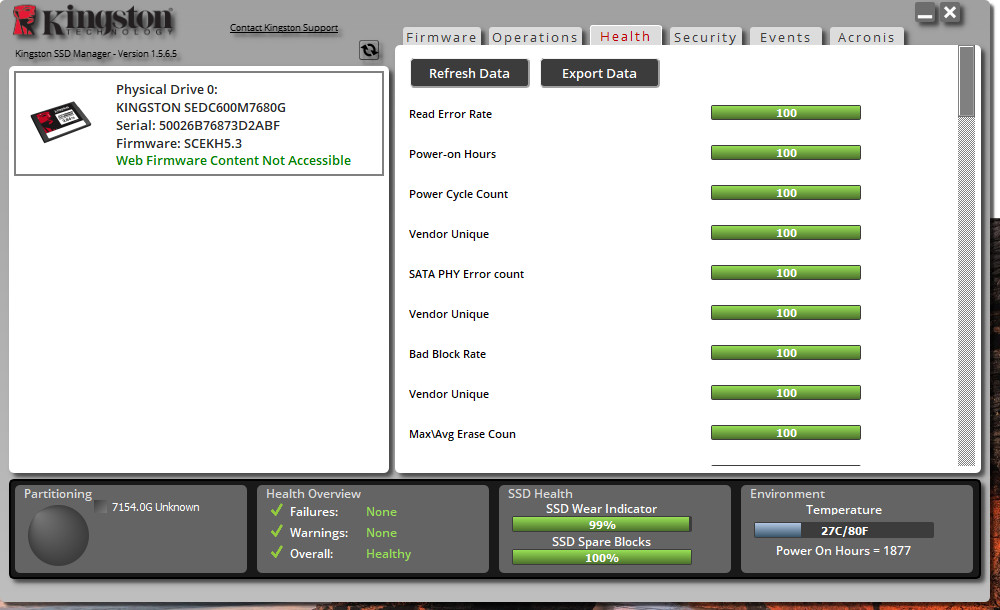Click the Bad Block Rate label
The width and height of the screenshot is (1000, 610).
447,354
